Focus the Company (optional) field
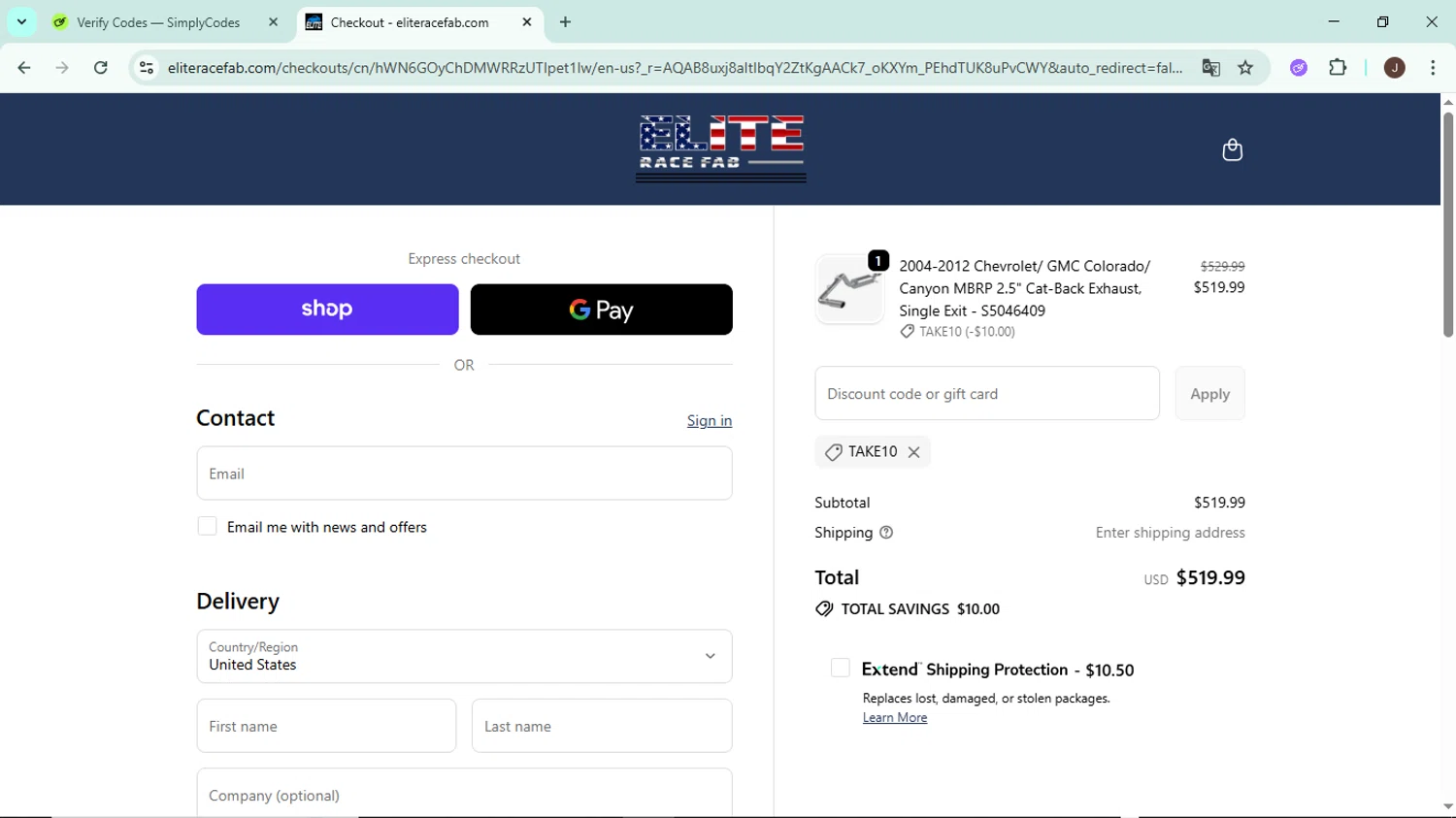 coord(464,793)
